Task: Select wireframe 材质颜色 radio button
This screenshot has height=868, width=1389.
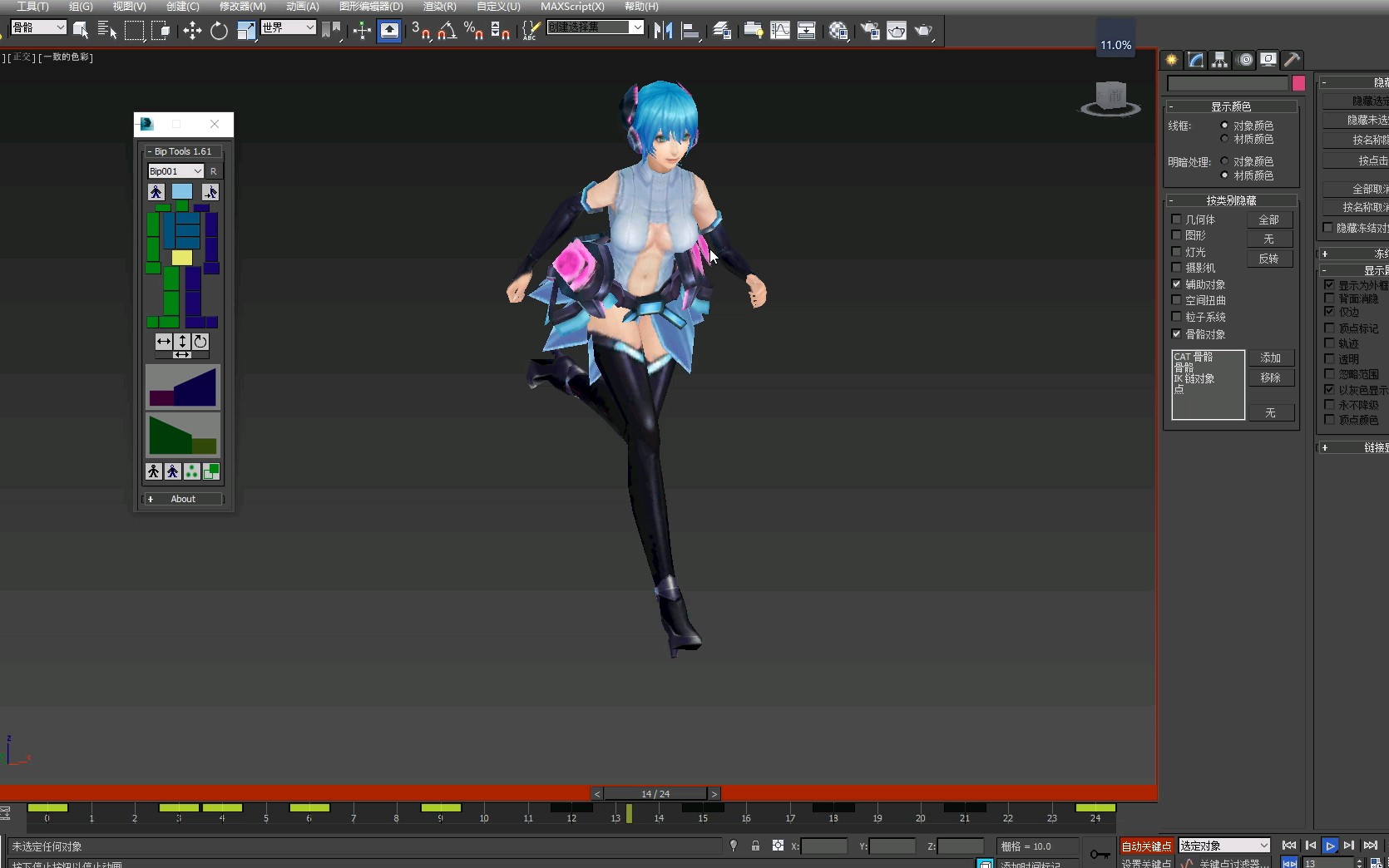Action: pos(1224,139)
